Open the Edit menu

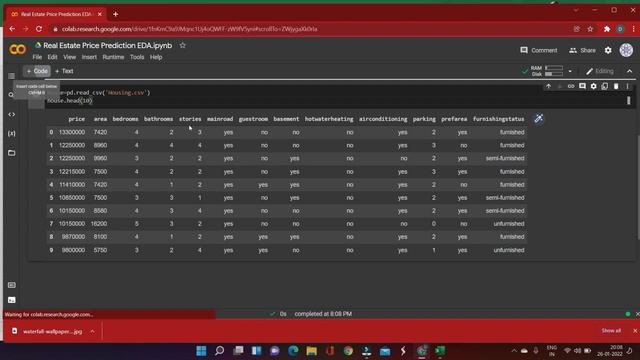tap(52, 57)
